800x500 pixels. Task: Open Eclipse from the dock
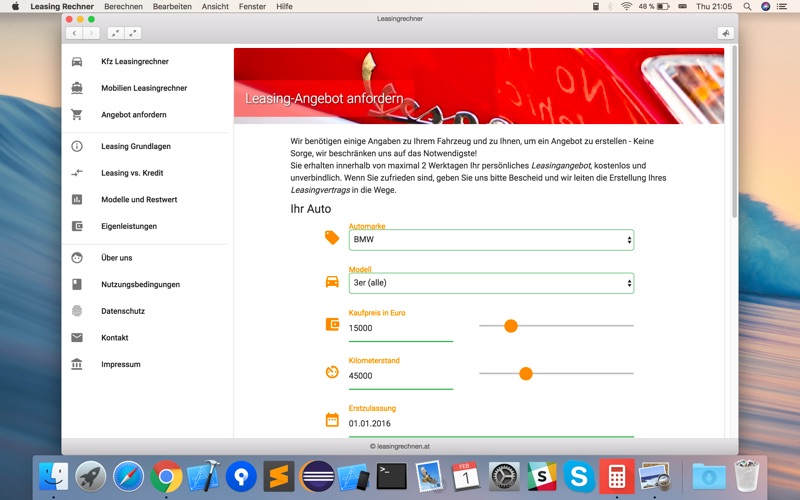316,477
